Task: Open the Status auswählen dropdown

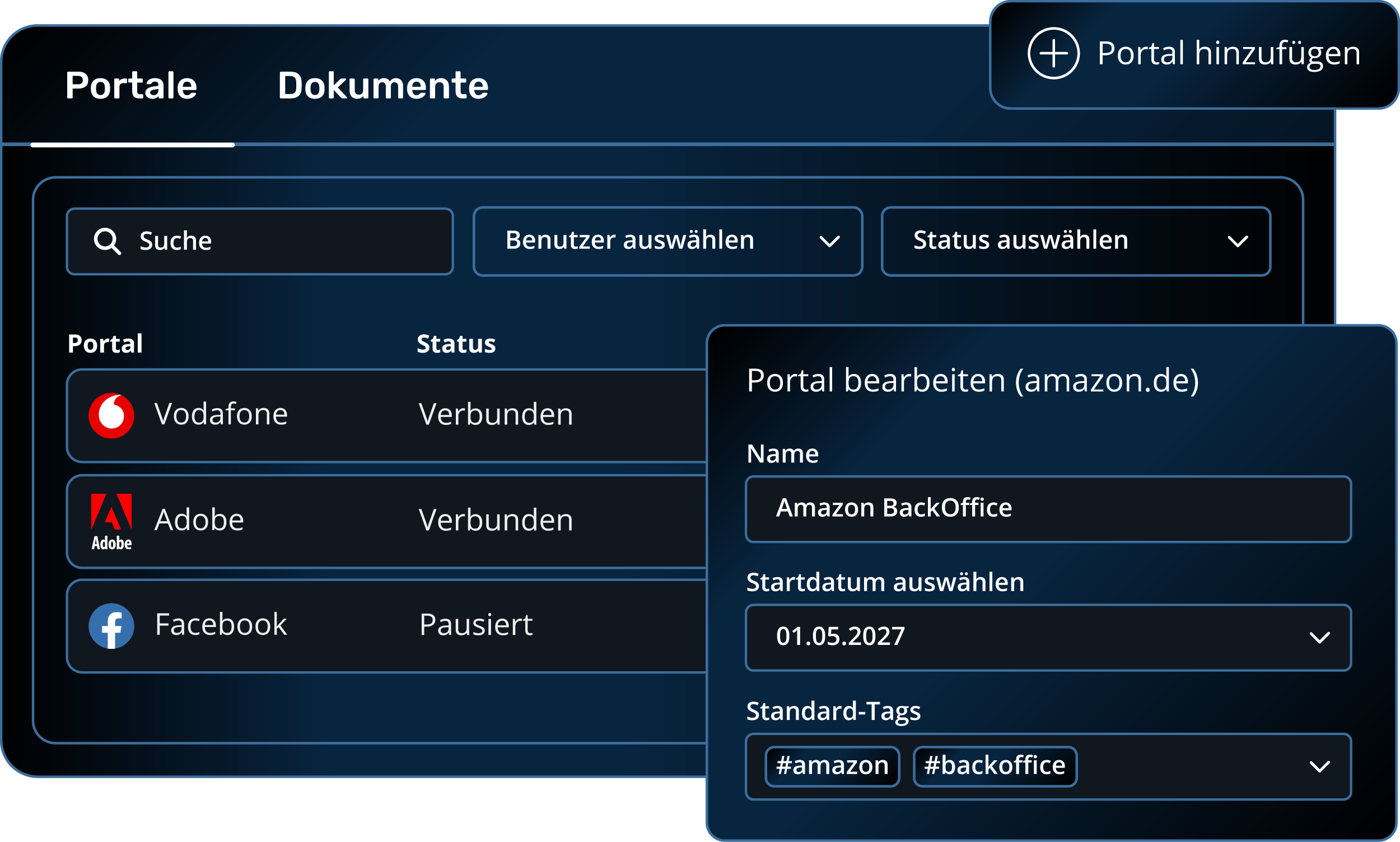Action: pyautogui.click(x=1076, y=241)
